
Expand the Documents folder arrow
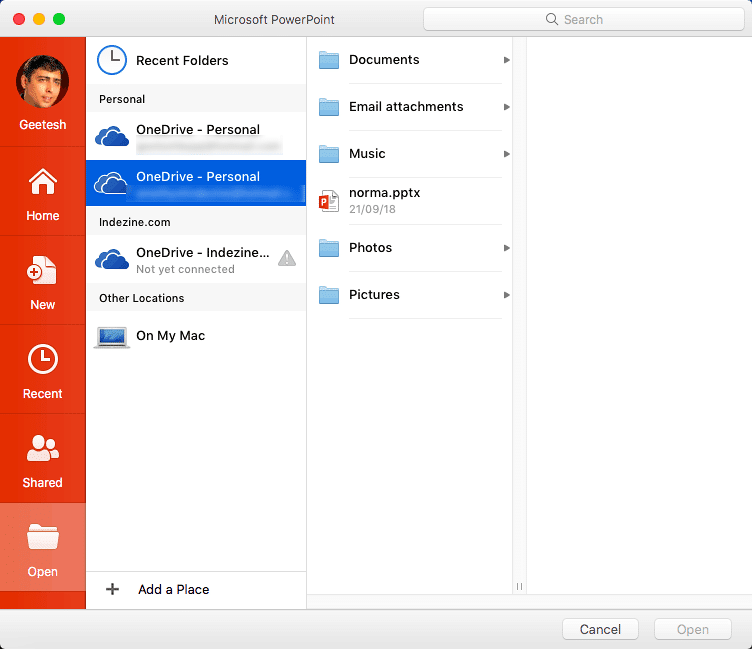[507, 60]
